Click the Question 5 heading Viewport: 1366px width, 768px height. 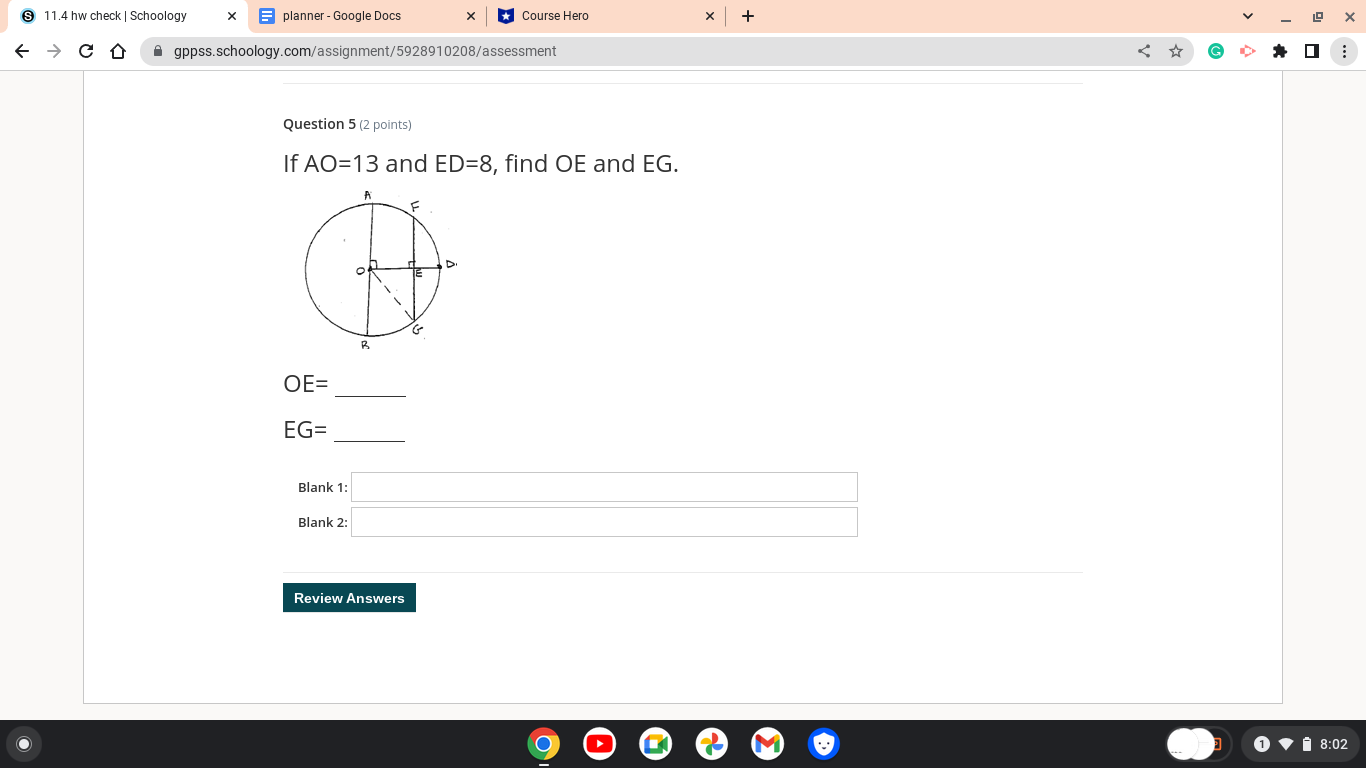point(320,124)
